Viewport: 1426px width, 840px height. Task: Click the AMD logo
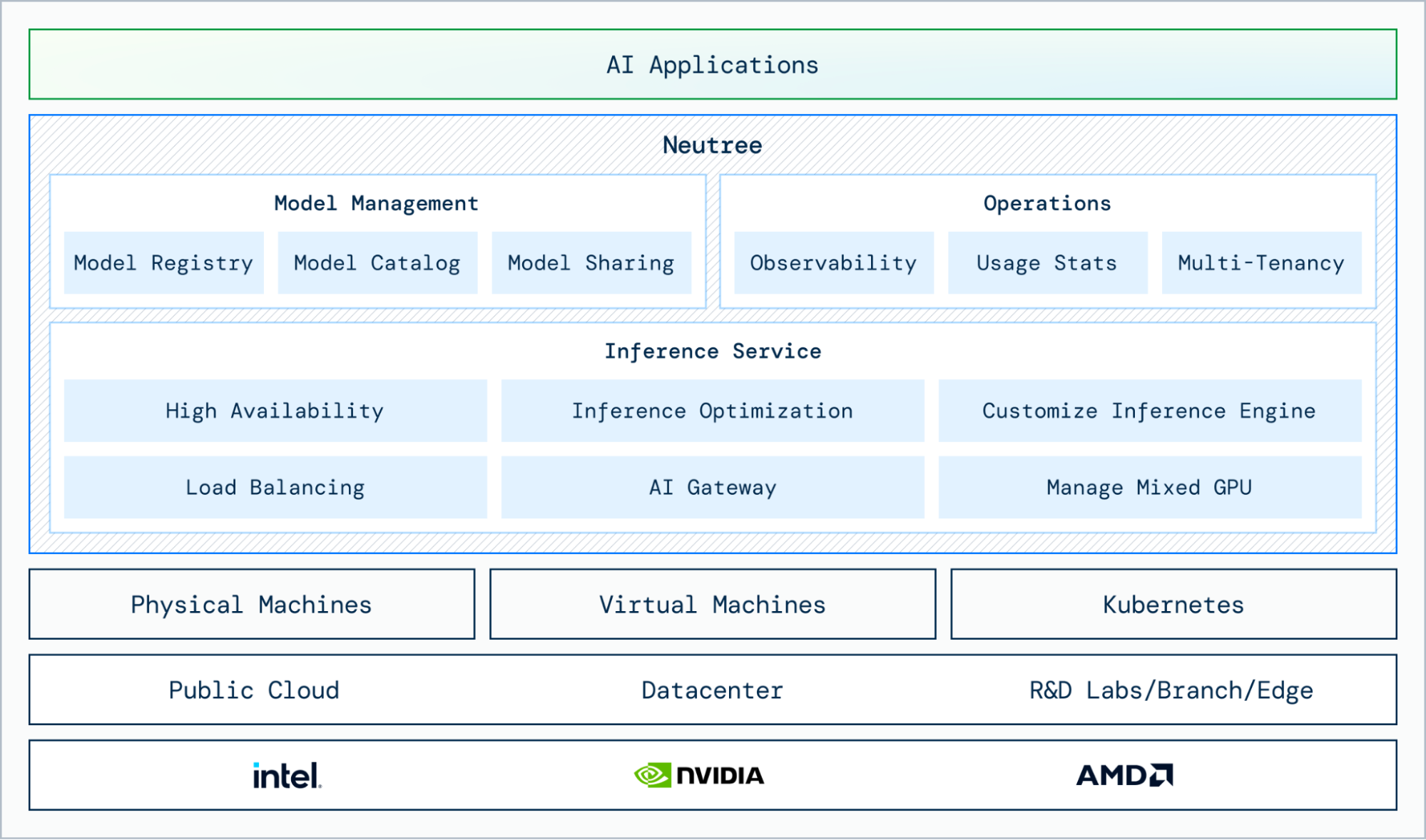[1124, 775]
